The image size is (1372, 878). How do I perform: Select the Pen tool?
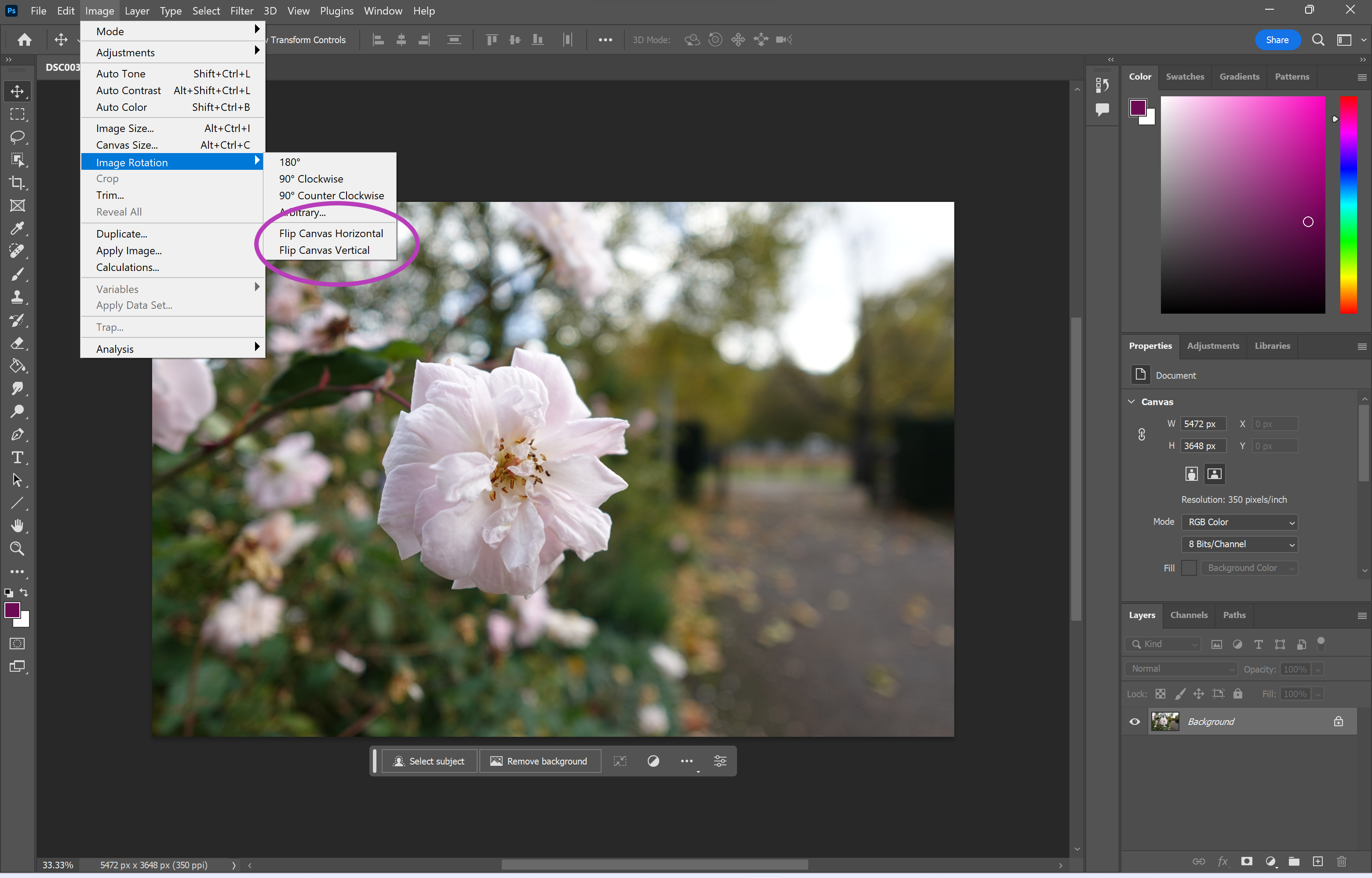(x=17, y=435)
